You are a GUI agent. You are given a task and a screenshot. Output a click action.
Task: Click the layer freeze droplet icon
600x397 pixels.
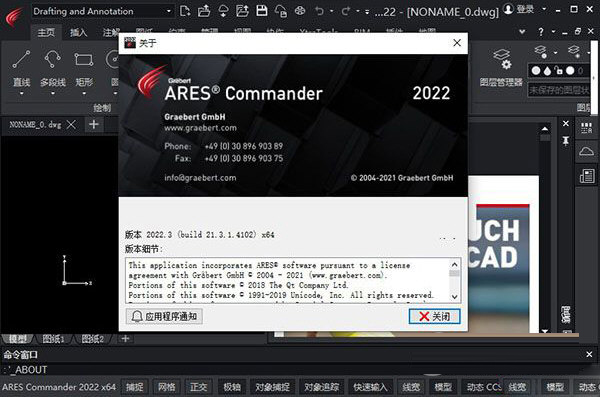click(x=547, y=70)
